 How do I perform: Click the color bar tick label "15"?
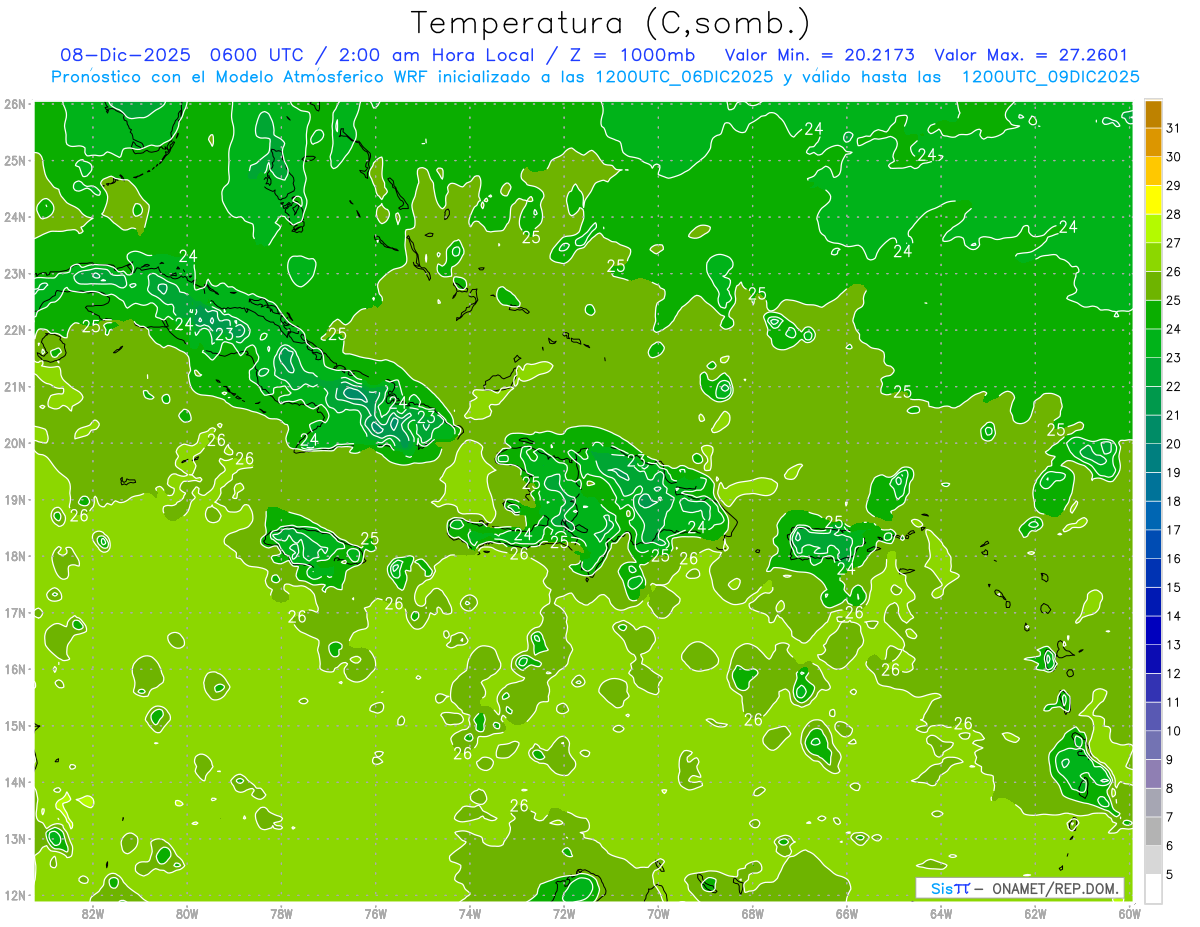1173,588
